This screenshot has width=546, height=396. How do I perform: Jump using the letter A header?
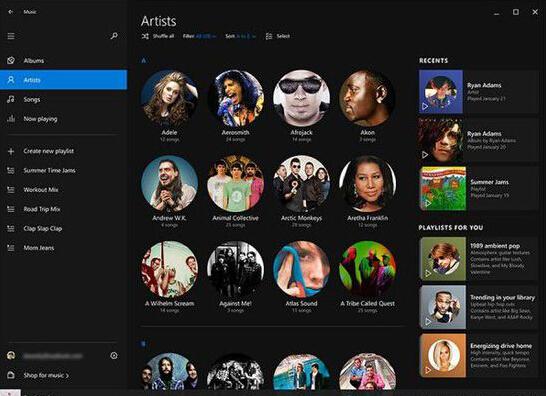click(143, 61)
